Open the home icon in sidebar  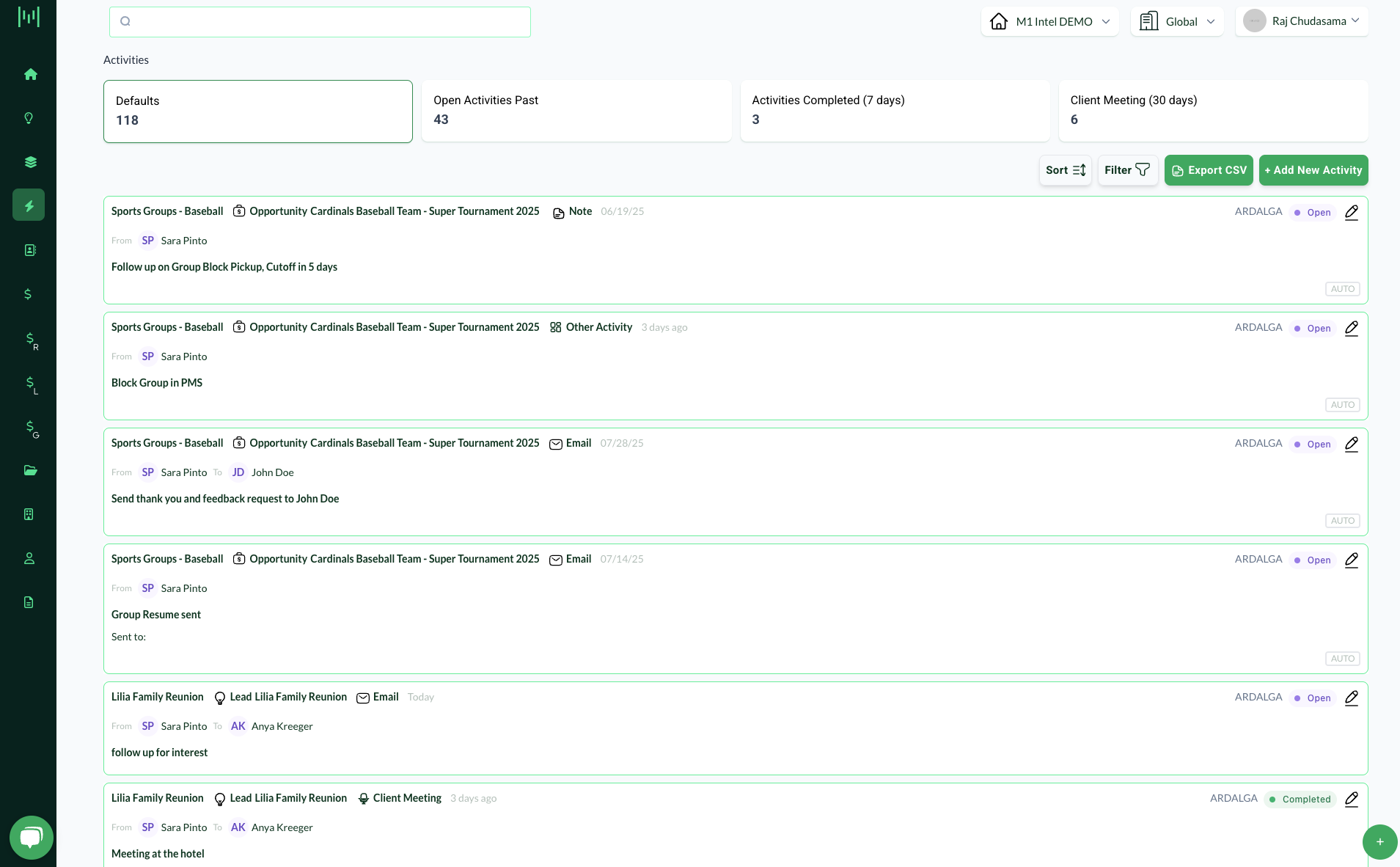(30, 74)
